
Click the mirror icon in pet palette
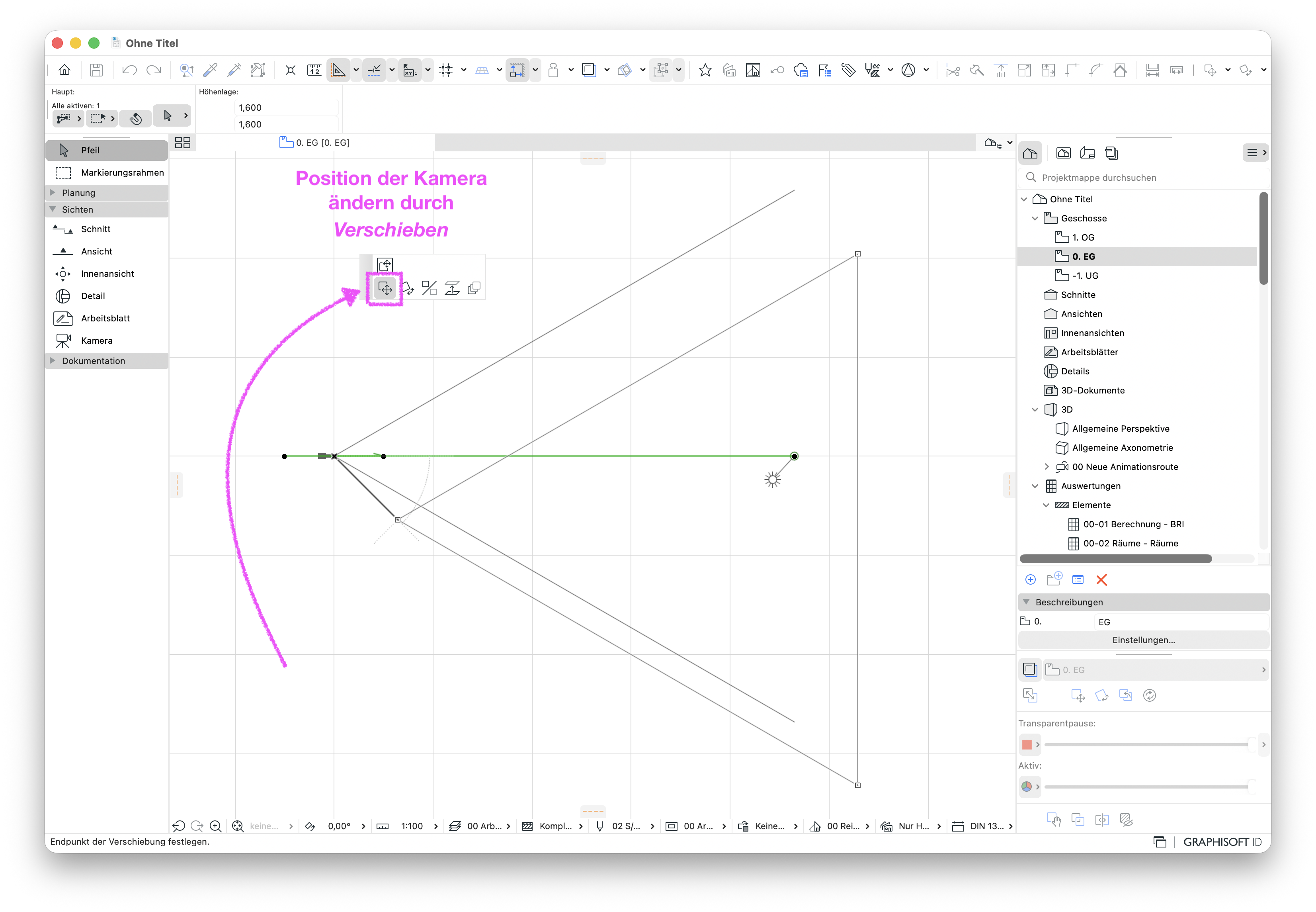430,288
